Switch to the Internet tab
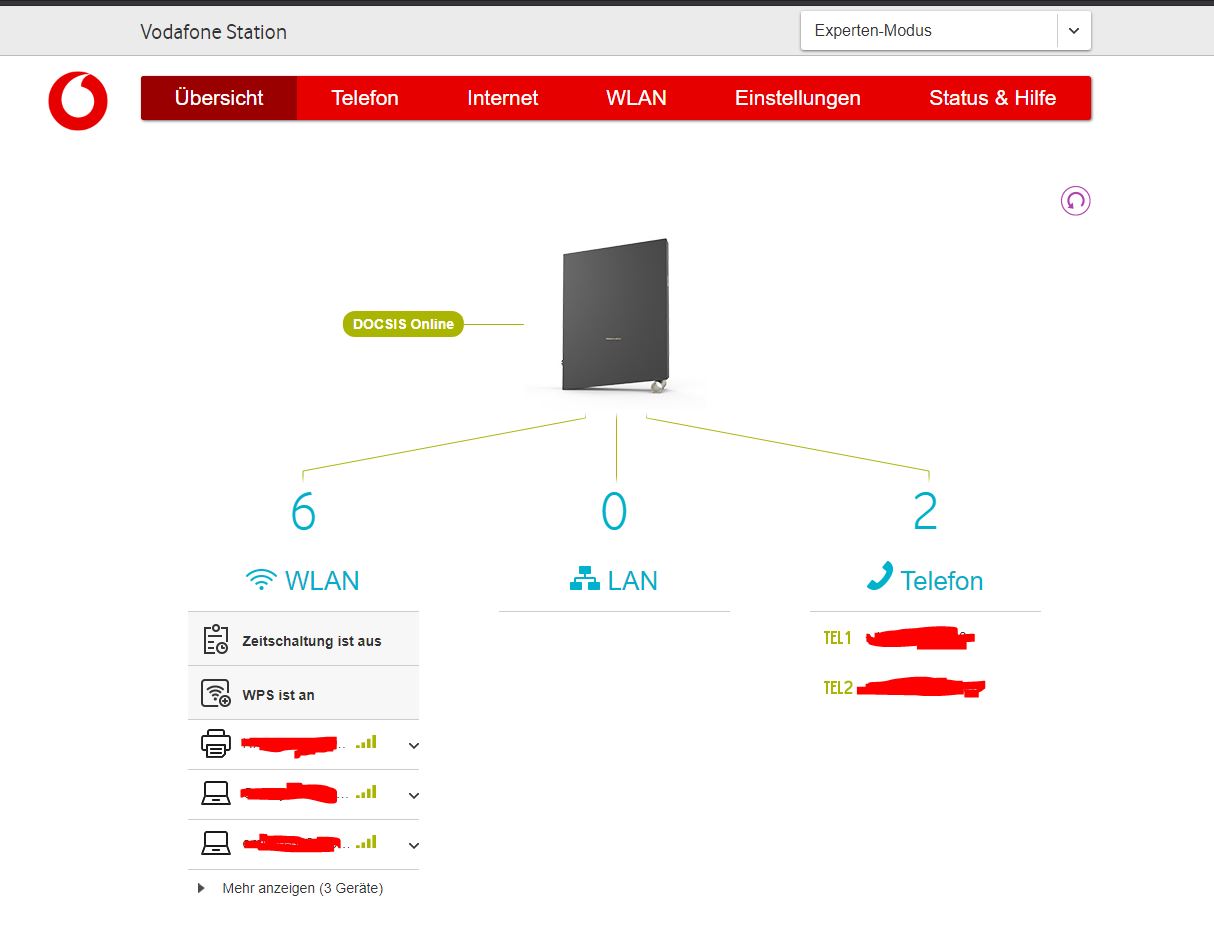This screenshot has width=1214, height=940. (x=503, y=98)
